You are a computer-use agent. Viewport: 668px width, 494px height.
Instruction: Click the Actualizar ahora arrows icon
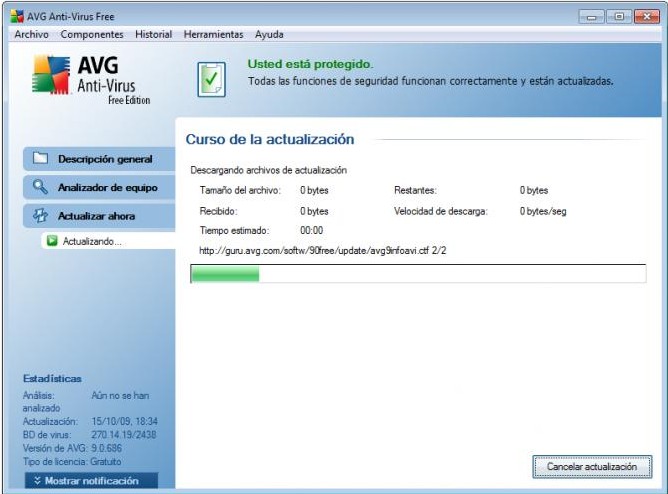(x=40, y=215)
